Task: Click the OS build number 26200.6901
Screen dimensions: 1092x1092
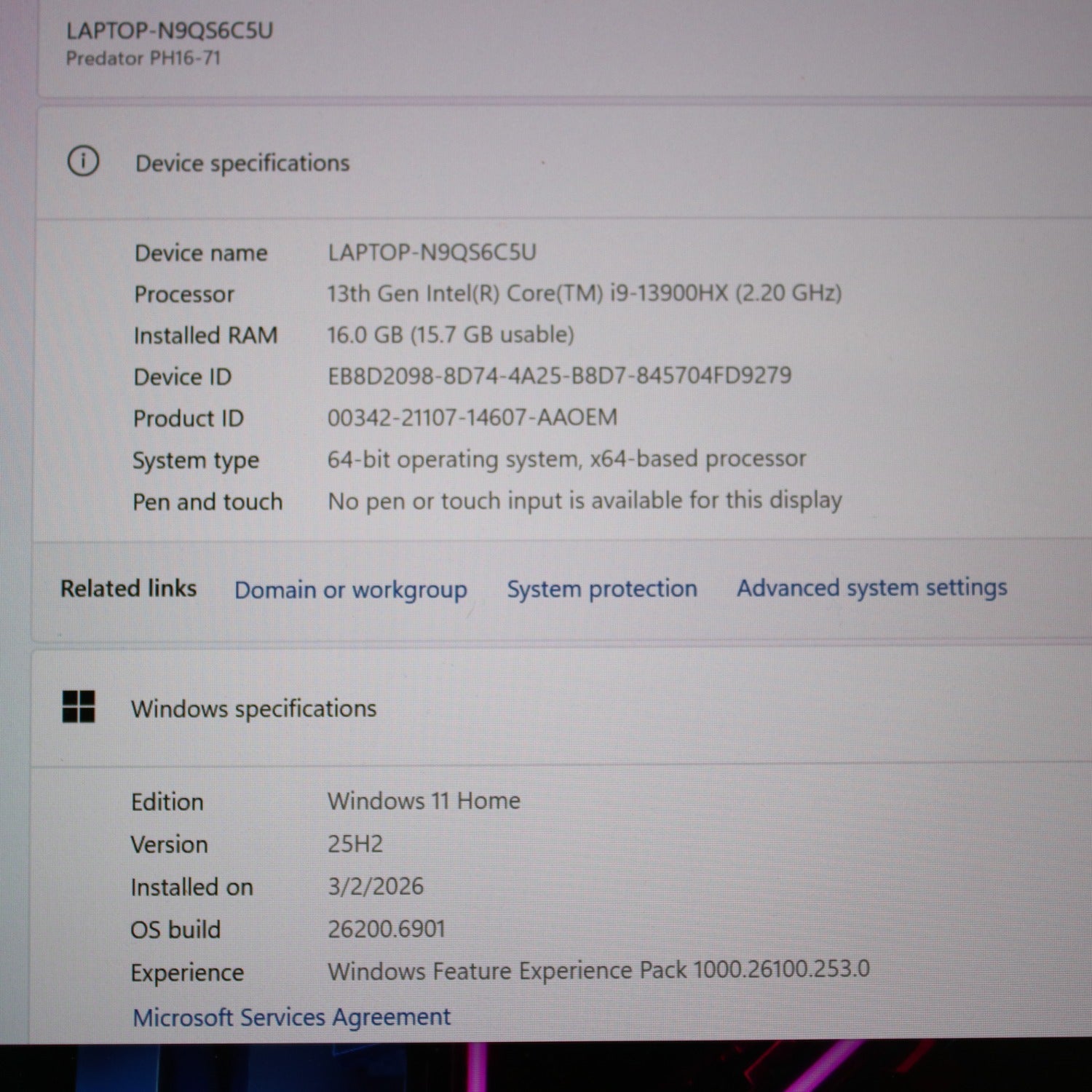Action: (x=386, y=929)
